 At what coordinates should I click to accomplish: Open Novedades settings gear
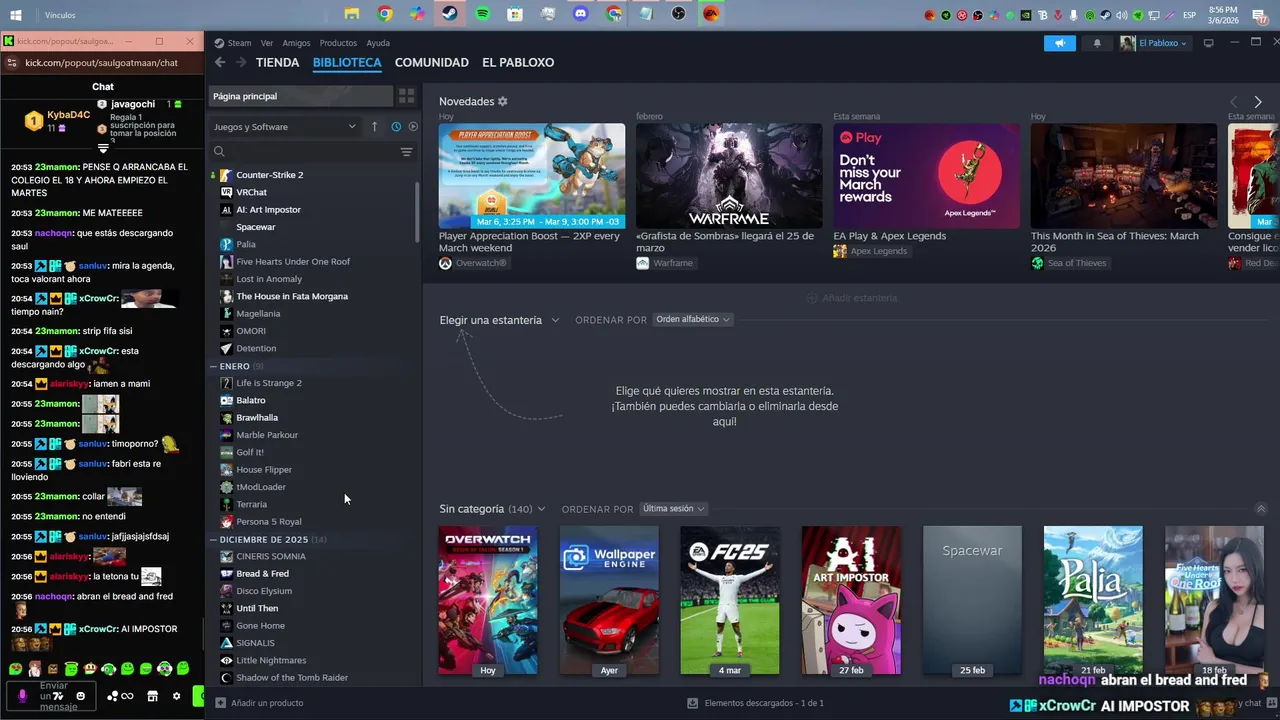pos(503,102)
